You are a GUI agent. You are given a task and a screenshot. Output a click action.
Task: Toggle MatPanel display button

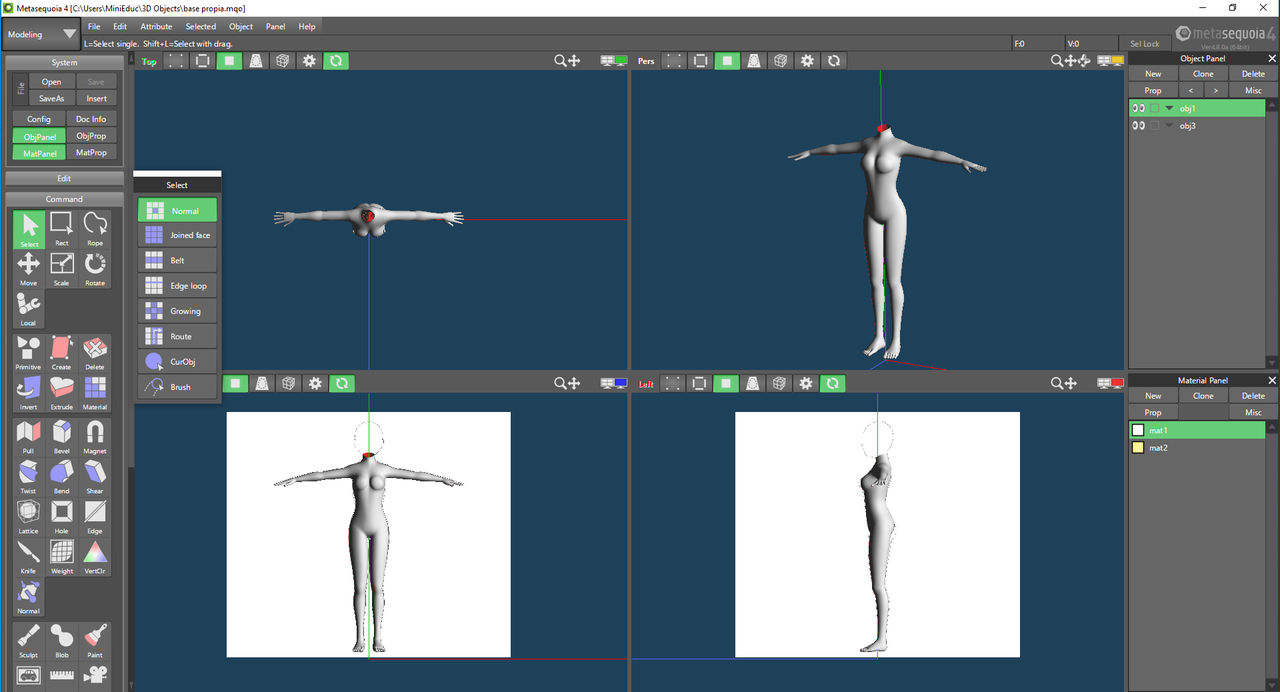(39, 153)
